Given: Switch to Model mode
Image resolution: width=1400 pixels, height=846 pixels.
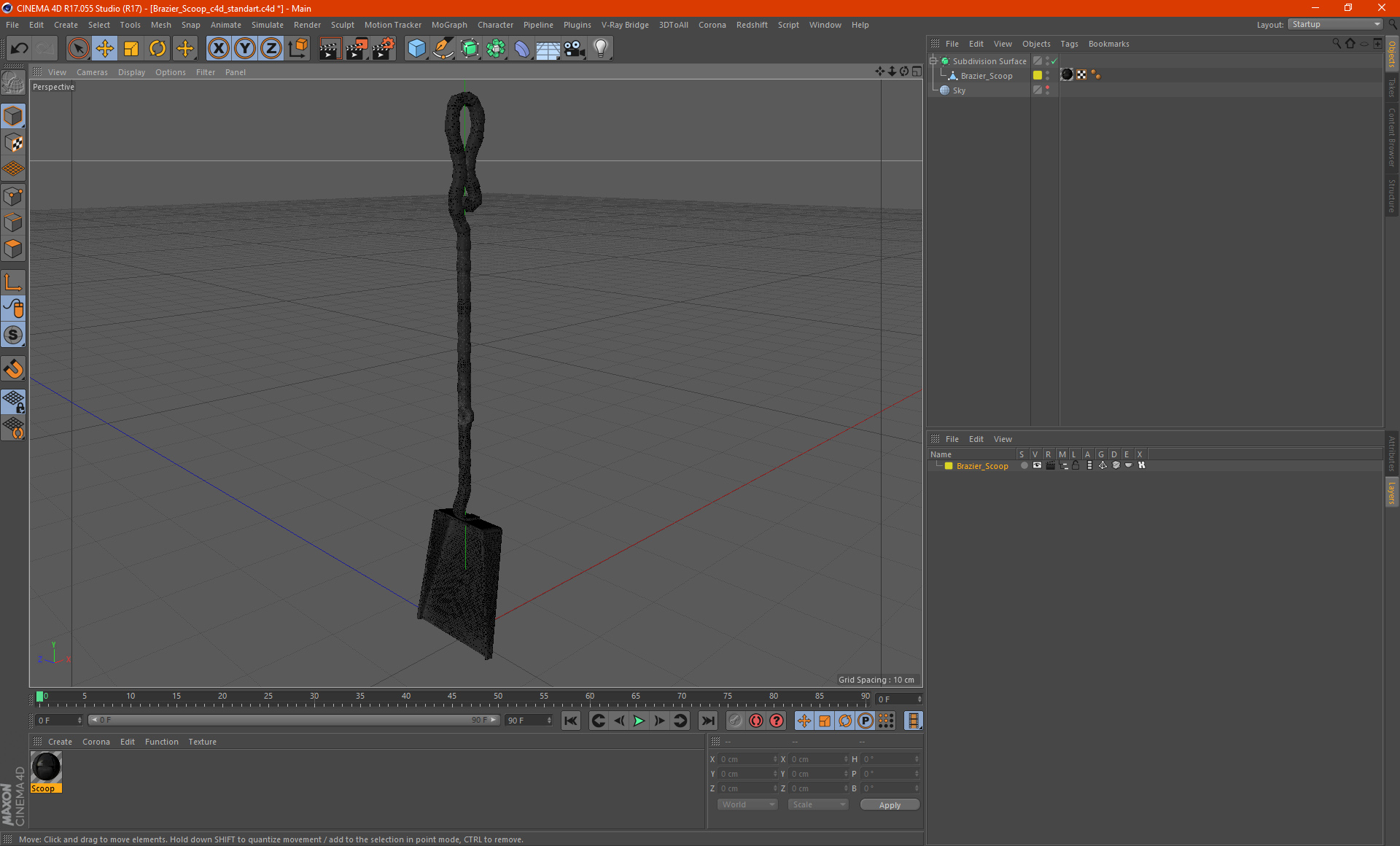Looking at the screenshot, I should pyautogui.click(x=13, y=116).
